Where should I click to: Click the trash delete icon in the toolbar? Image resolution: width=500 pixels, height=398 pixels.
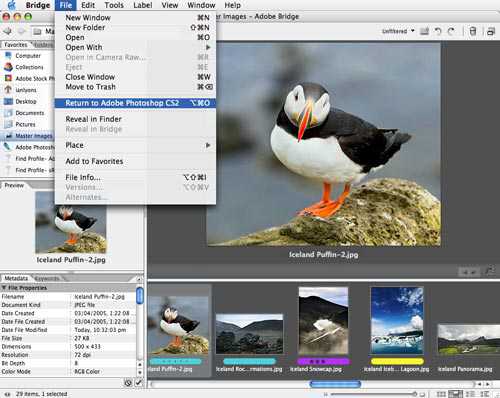[473, 31]
